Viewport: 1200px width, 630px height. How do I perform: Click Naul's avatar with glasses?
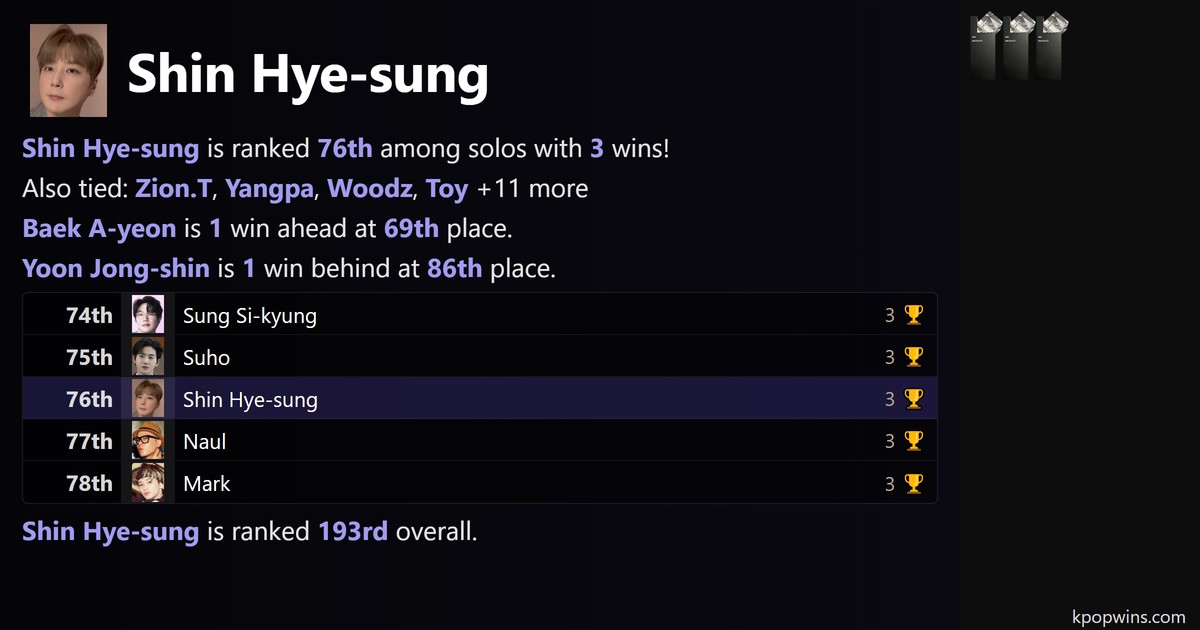pyautogui.click(x=148, y=441)
